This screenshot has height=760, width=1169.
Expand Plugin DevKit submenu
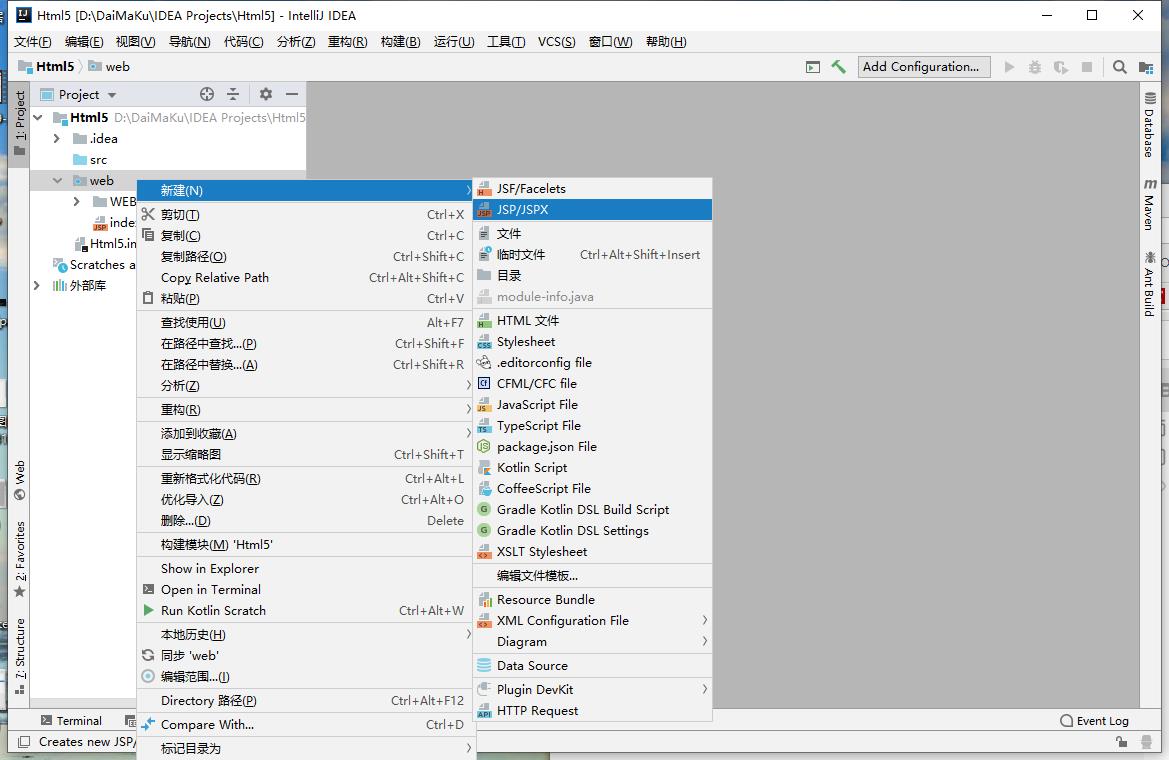[593, 689]
